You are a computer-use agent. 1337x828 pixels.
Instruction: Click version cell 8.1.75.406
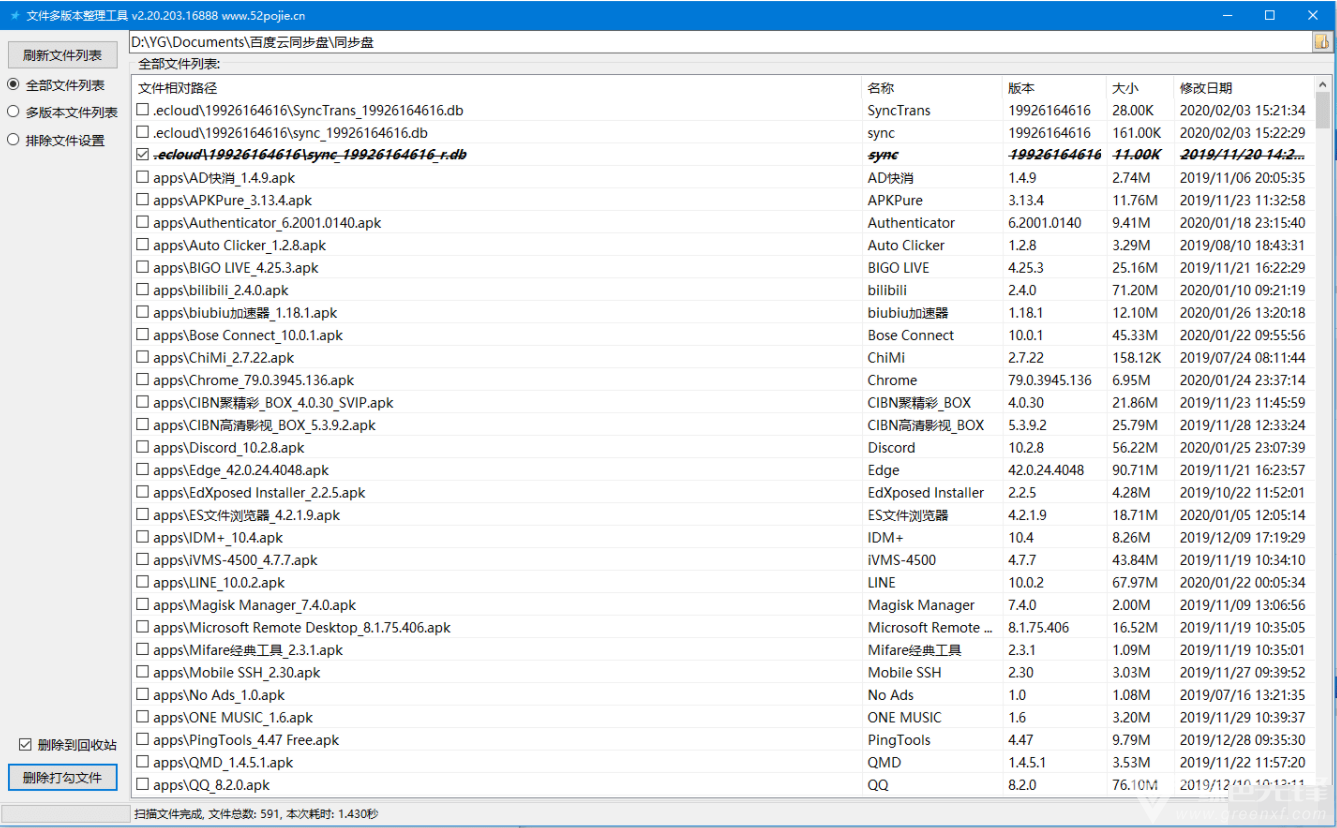[x=1038, y=628]
